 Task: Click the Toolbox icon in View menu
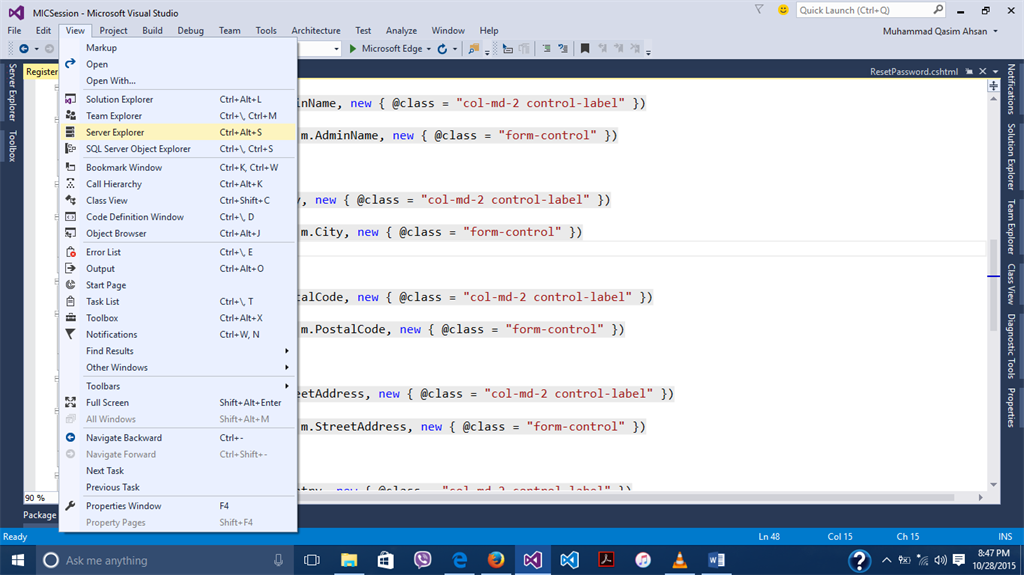(x=70, y=318)
